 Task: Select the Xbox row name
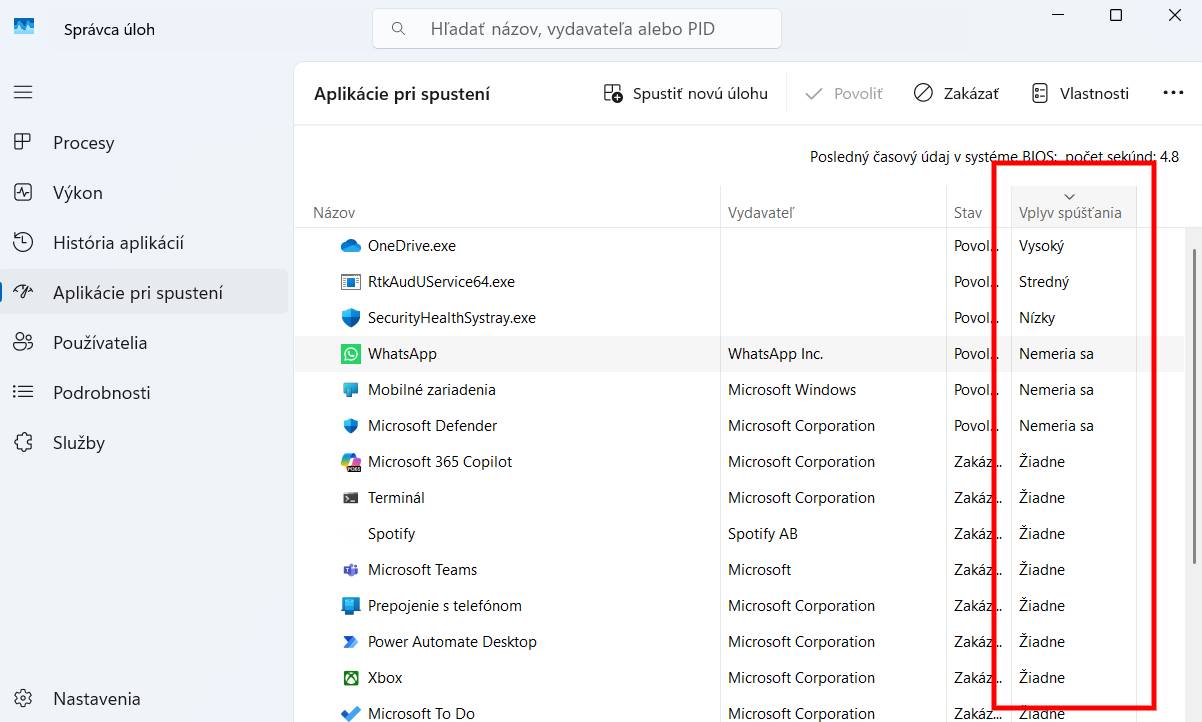(385, 677)
